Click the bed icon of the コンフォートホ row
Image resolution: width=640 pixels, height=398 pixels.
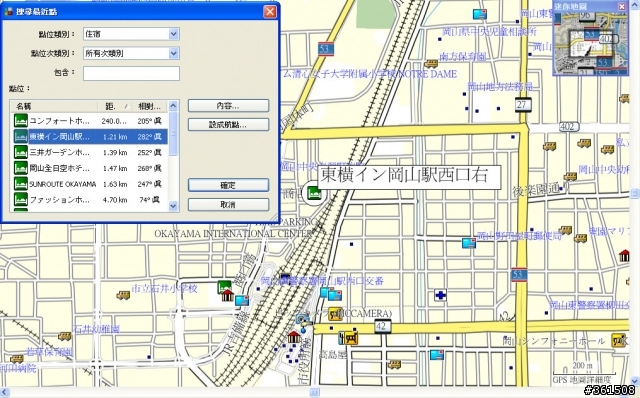coord(21,121)
